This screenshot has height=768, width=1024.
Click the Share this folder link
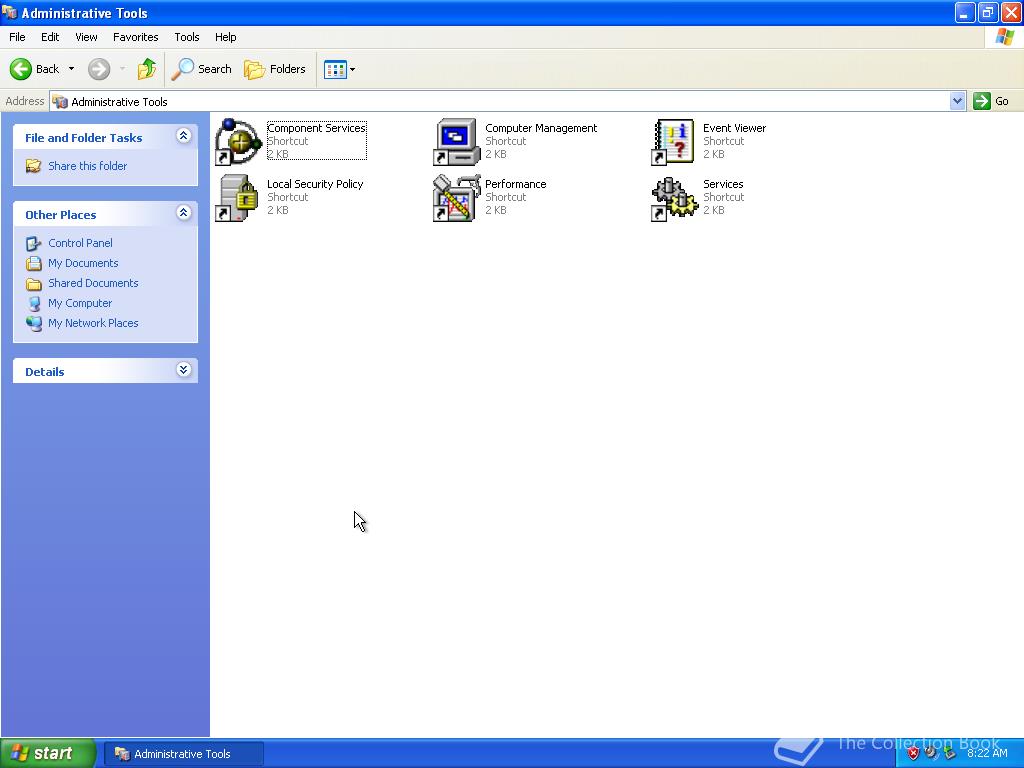pos(88,166)
